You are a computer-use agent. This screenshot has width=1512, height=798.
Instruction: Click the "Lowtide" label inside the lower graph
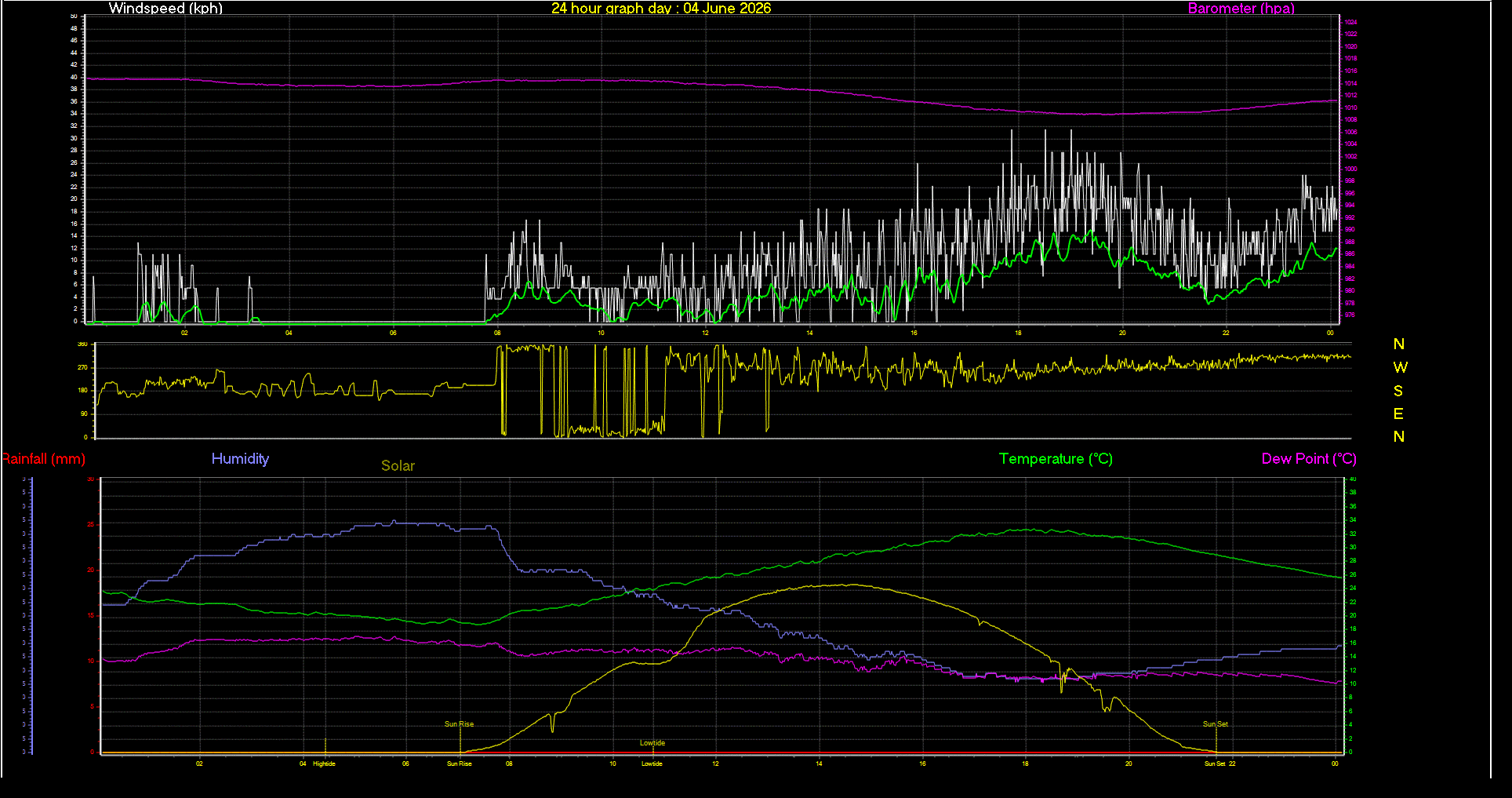click(x=652, y=743)
